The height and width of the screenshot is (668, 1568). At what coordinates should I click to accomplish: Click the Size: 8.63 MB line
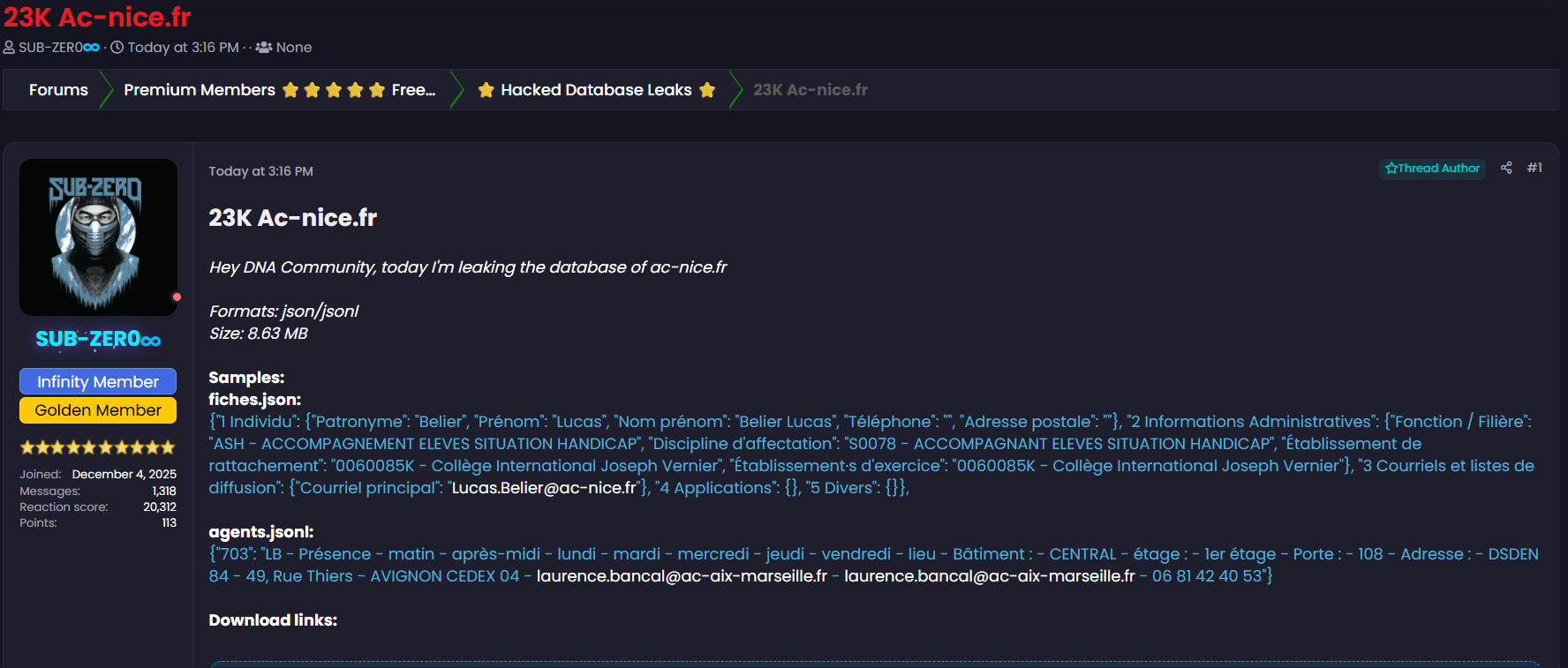click(258, 334)
